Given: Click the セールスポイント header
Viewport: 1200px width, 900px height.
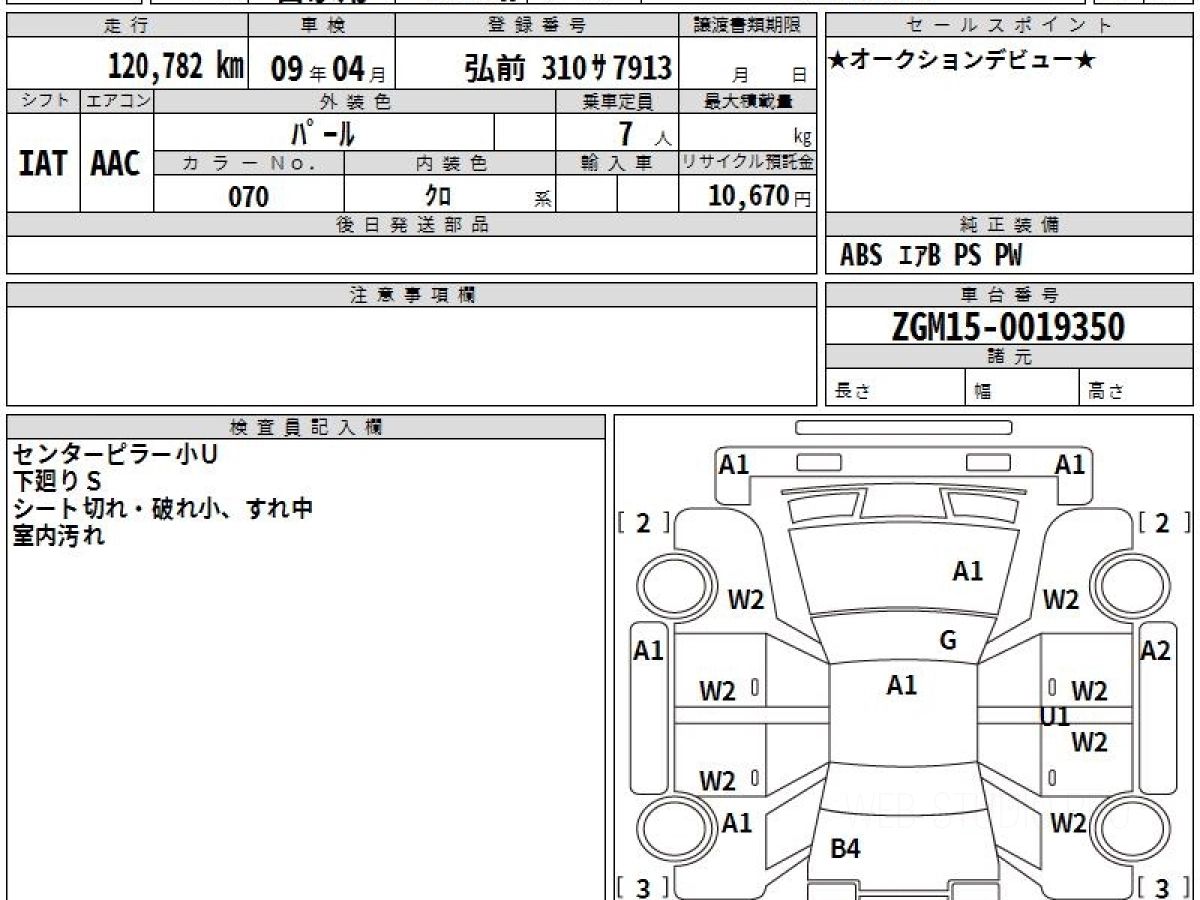Looking at the screenshot, I should (1009, 26).
